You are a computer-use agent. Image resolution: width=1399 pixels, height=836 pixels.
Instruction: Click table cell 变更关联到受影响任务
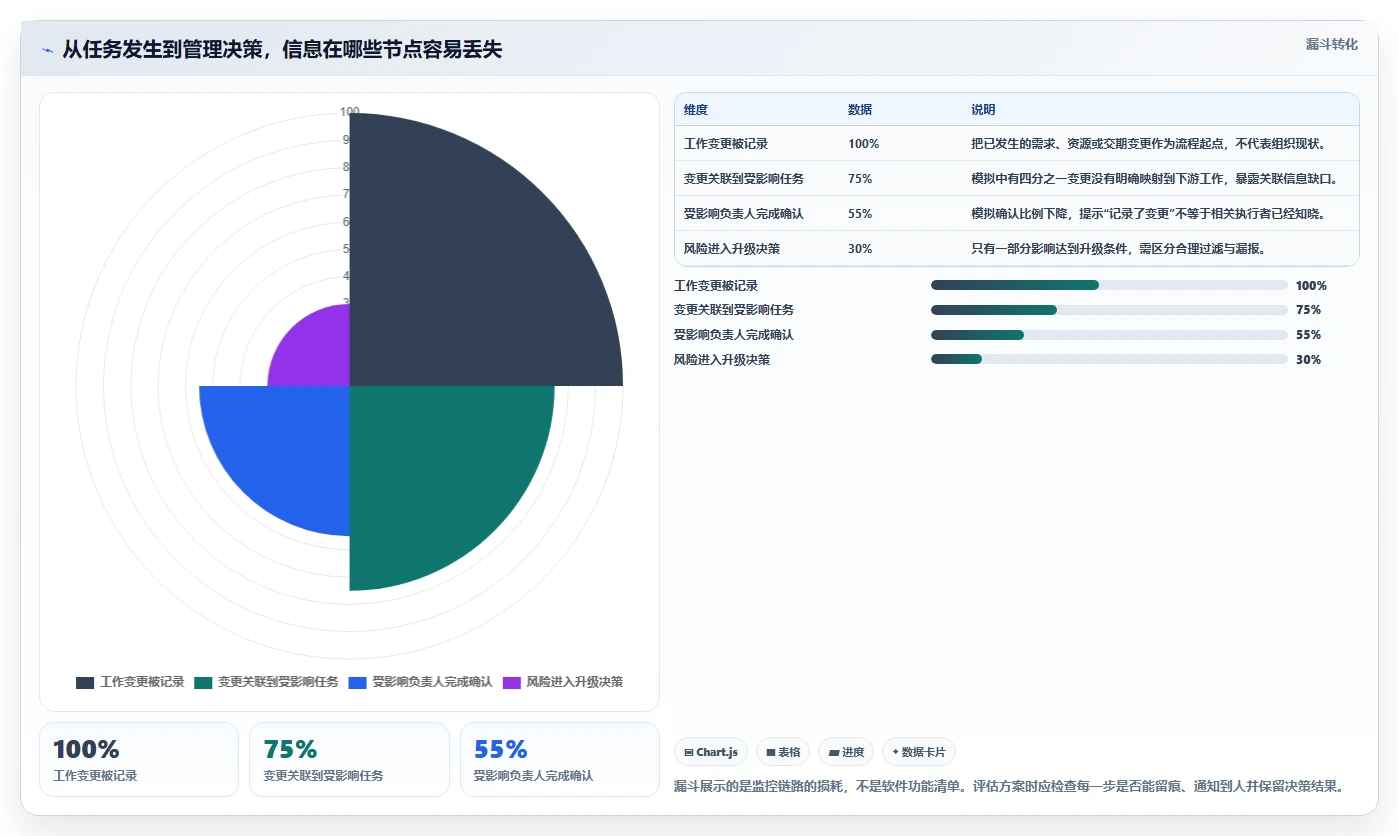tap(744, 179)
